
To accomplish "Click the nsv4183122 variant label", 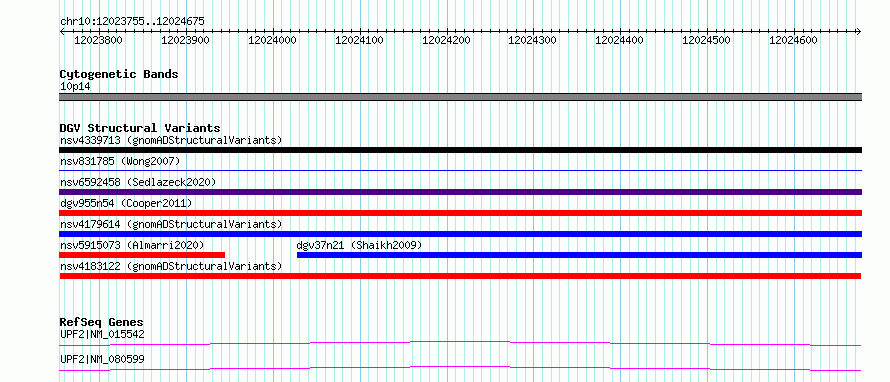I will coord(171,266).
